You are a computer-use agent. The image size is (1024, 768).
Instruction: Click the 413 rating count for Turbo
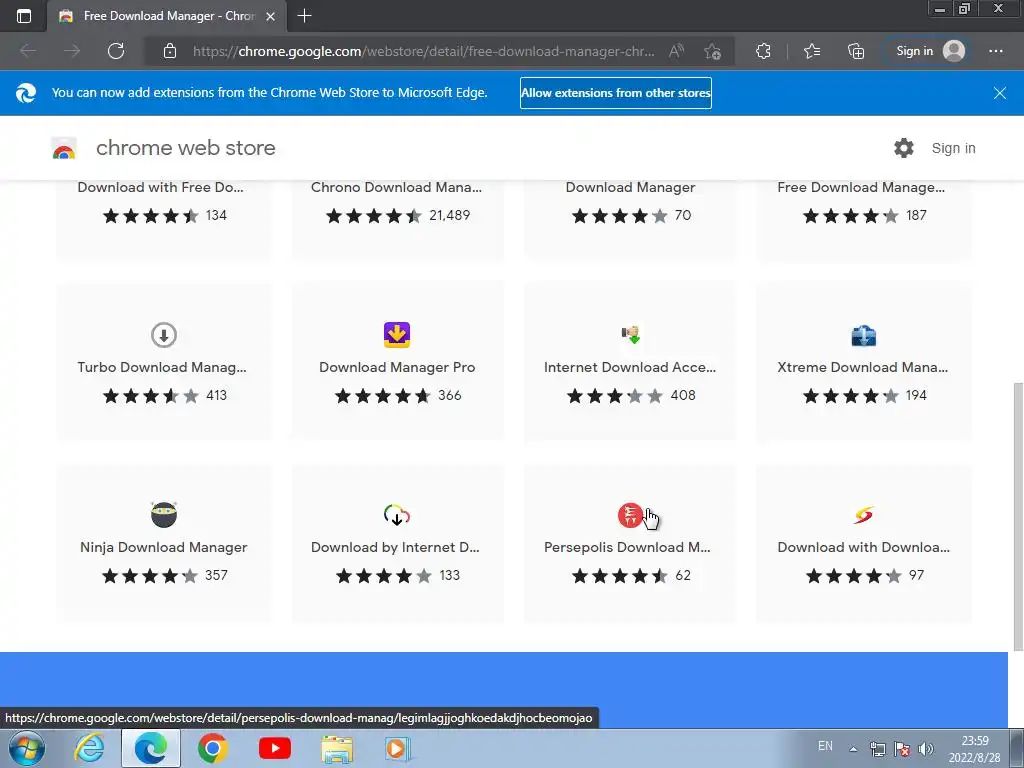tap(216, 395)
